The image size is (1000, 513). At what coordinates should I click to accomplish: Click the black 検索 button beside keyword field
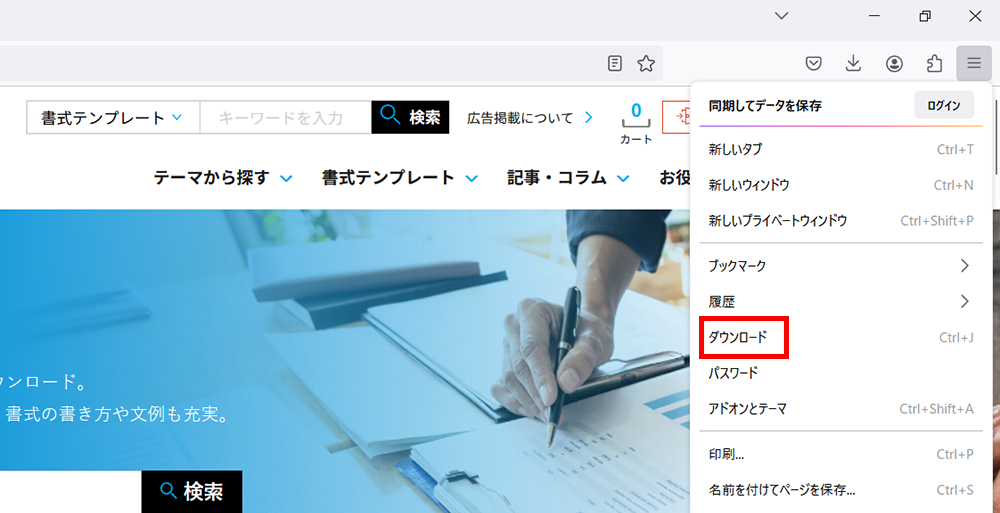[x=410, y=117]
